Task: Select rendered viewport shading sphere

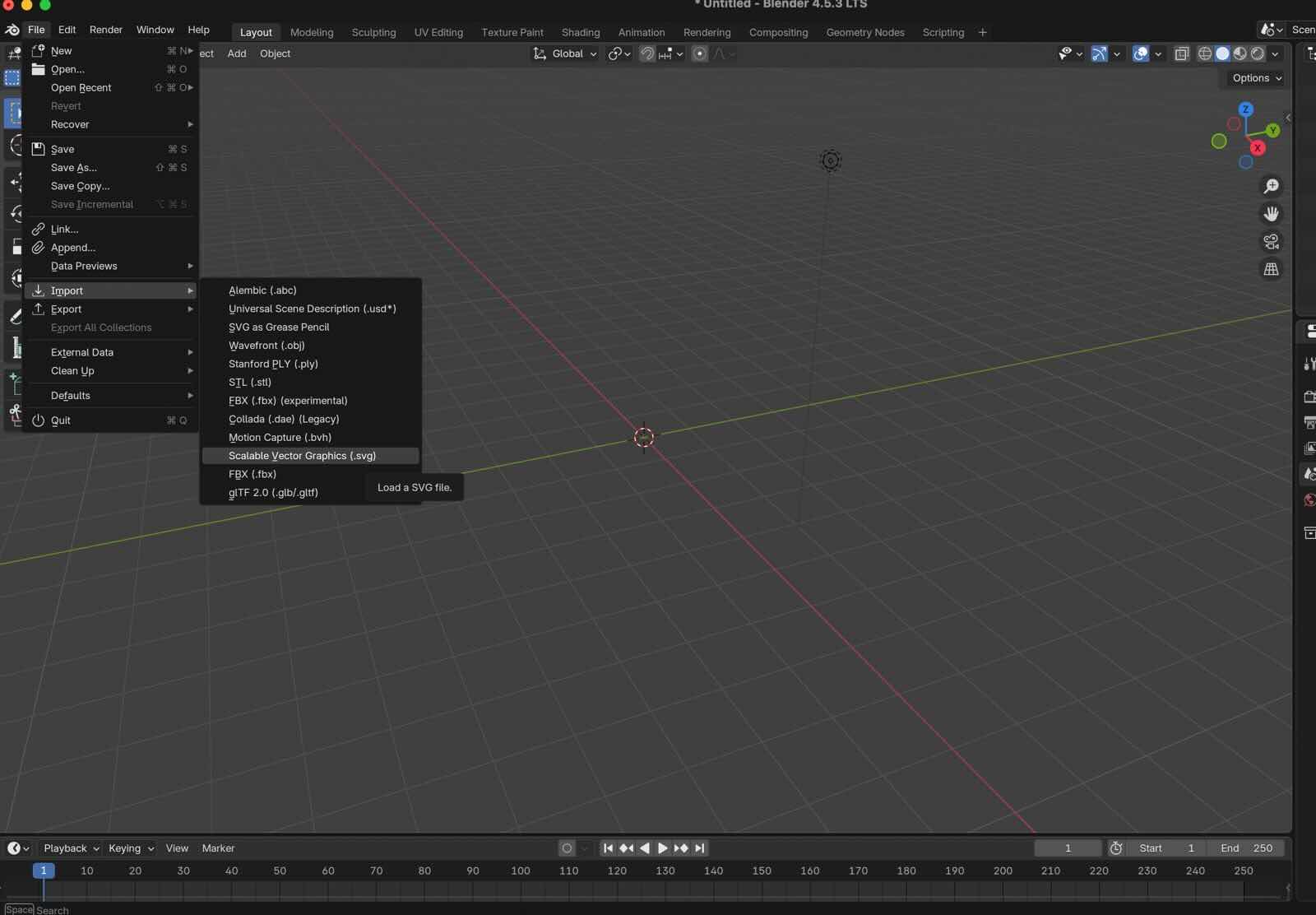Action: pyautogui.click(x=1258, y=53)
